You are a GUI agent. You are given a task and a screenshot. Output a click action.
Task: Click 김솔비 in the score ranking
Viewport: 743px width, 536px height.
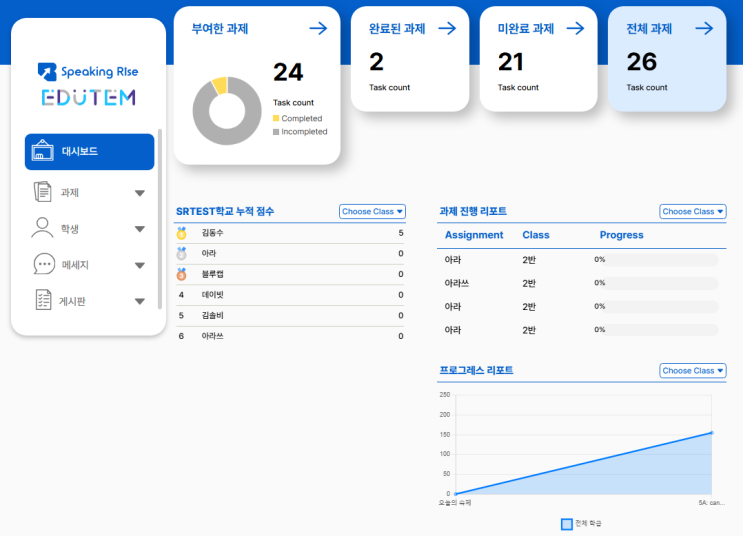pos(212,315)
